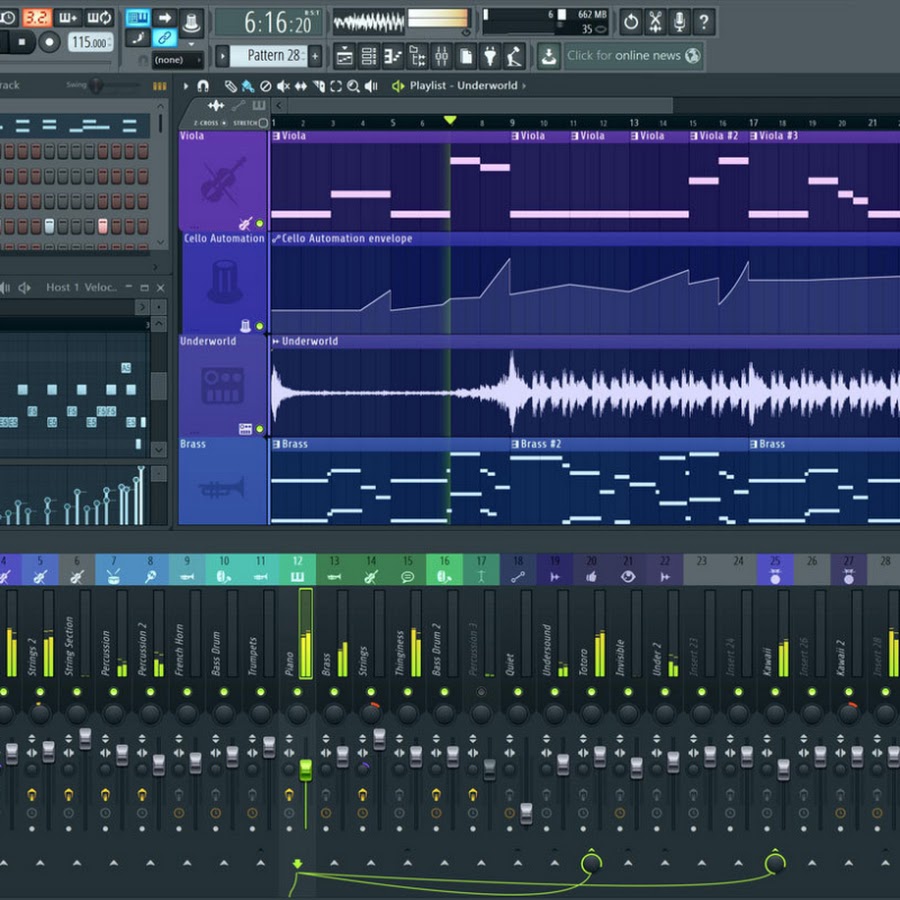Open the mixer view icon
Viewport: 900px width, 900px height.
441,56
